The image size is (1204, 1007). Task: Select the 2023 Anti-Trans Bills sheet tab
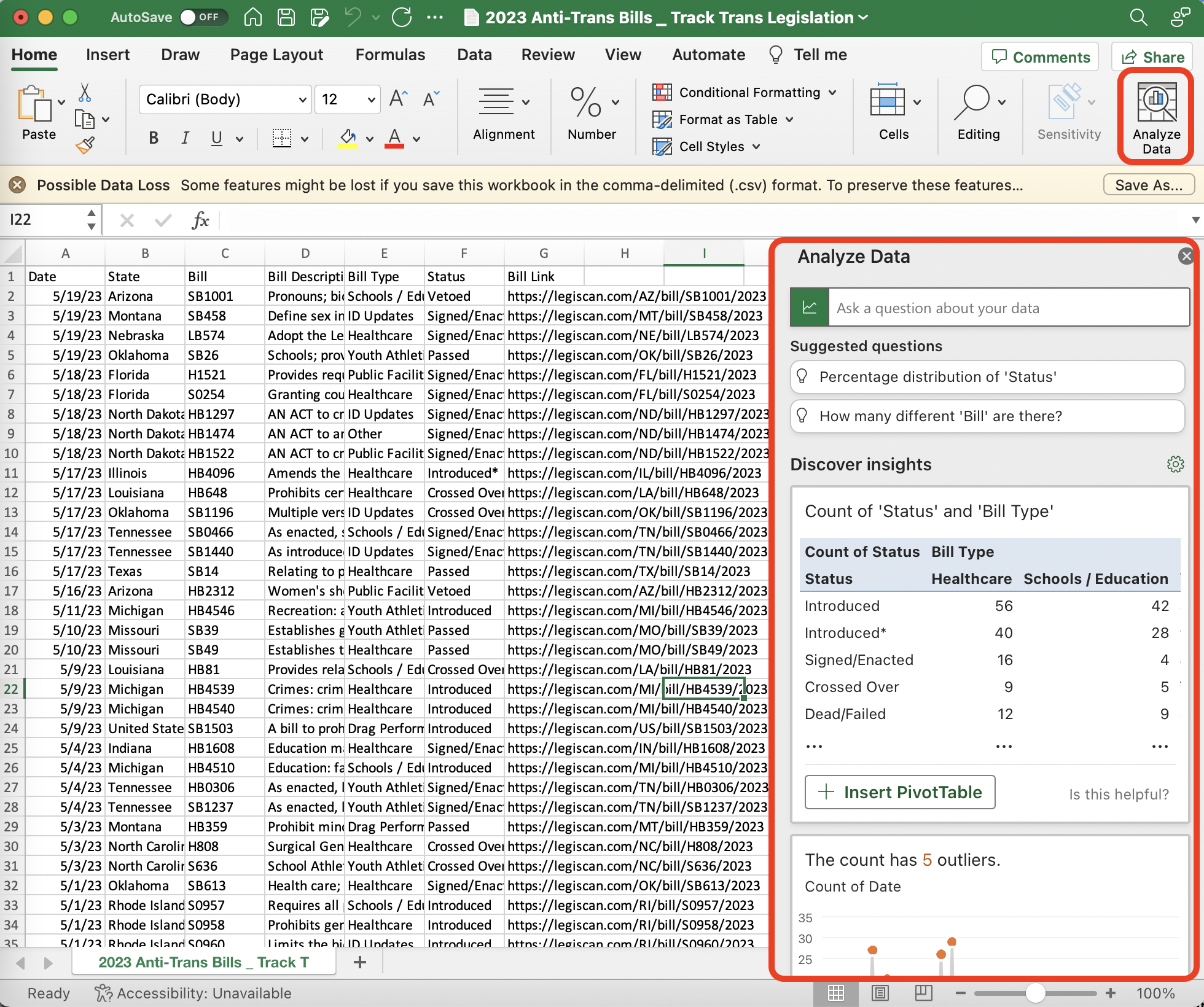tap(203, 962)
